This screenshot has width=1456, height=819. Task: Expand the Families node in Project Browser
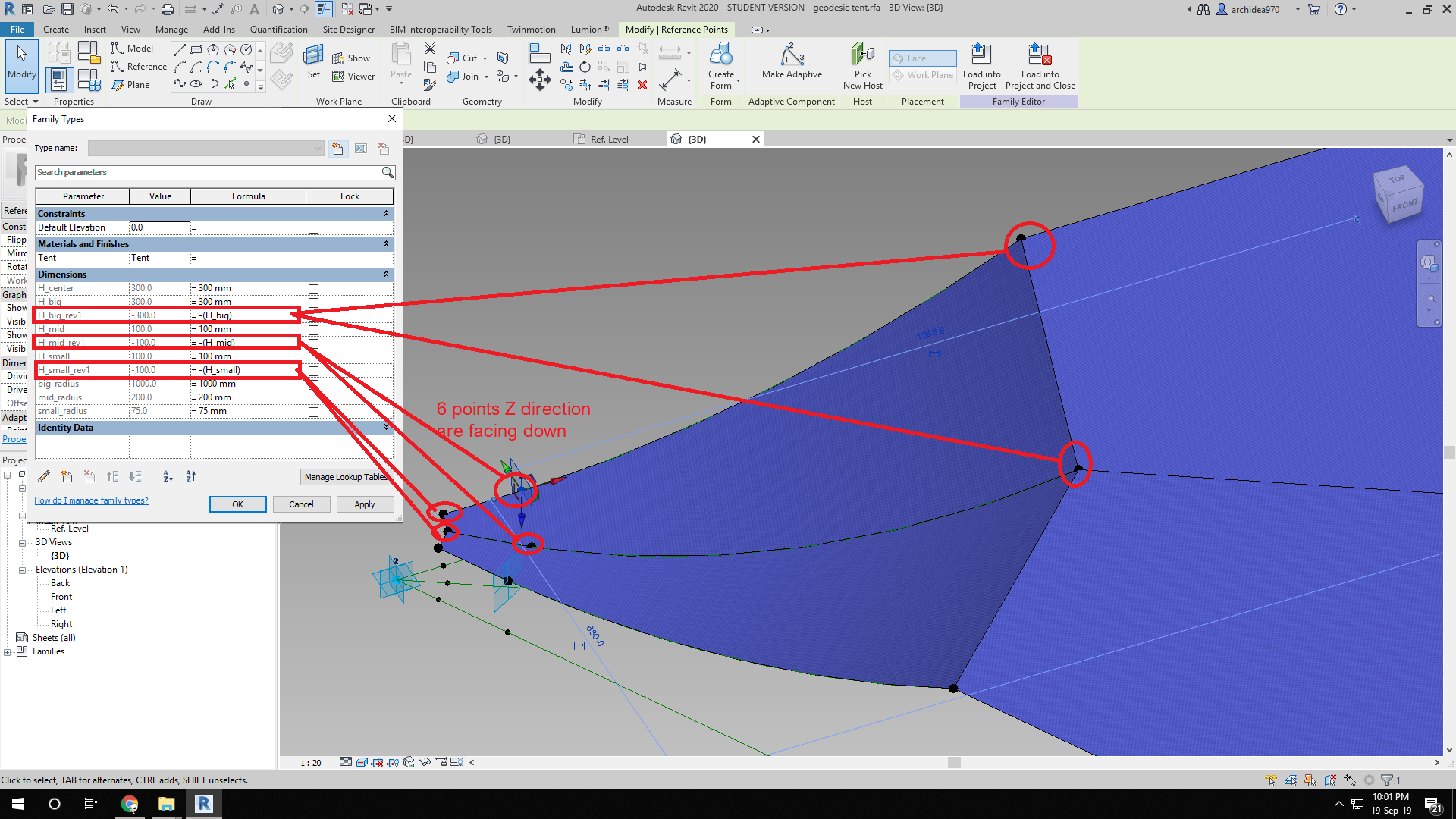click(x=7, y=651)
